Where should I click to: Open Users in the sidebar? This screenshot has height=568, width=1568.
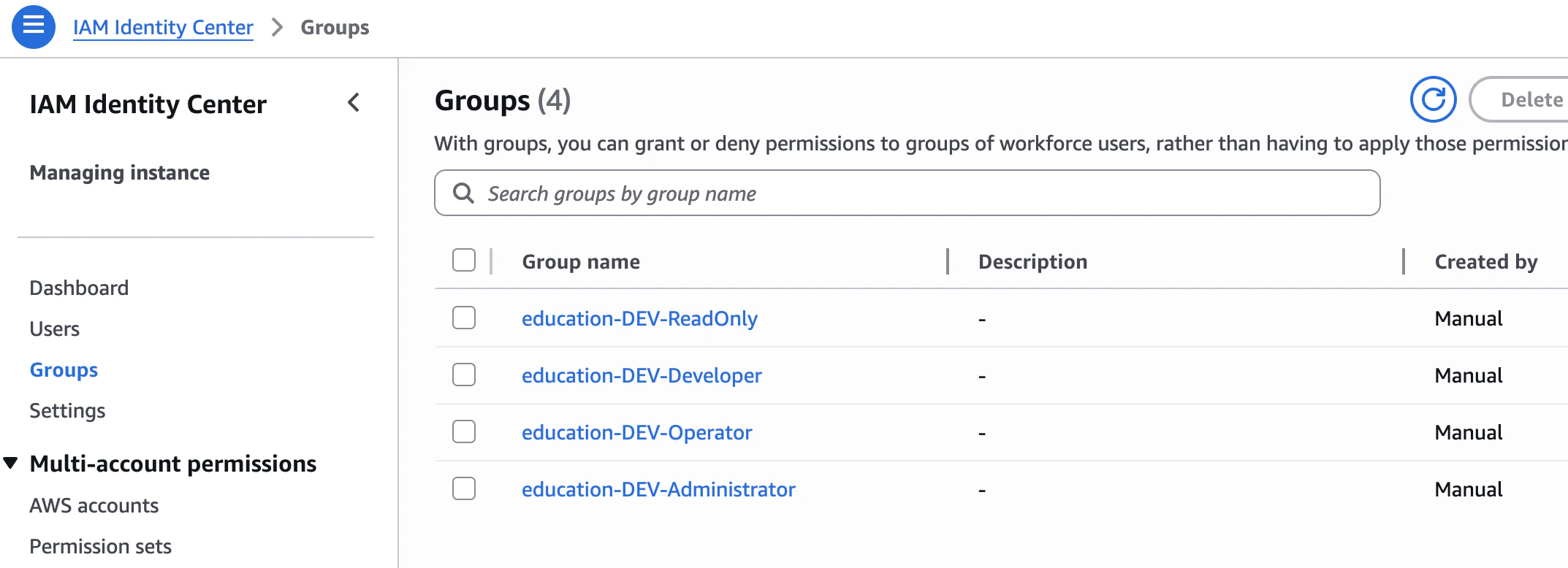[x=55, y=329]
